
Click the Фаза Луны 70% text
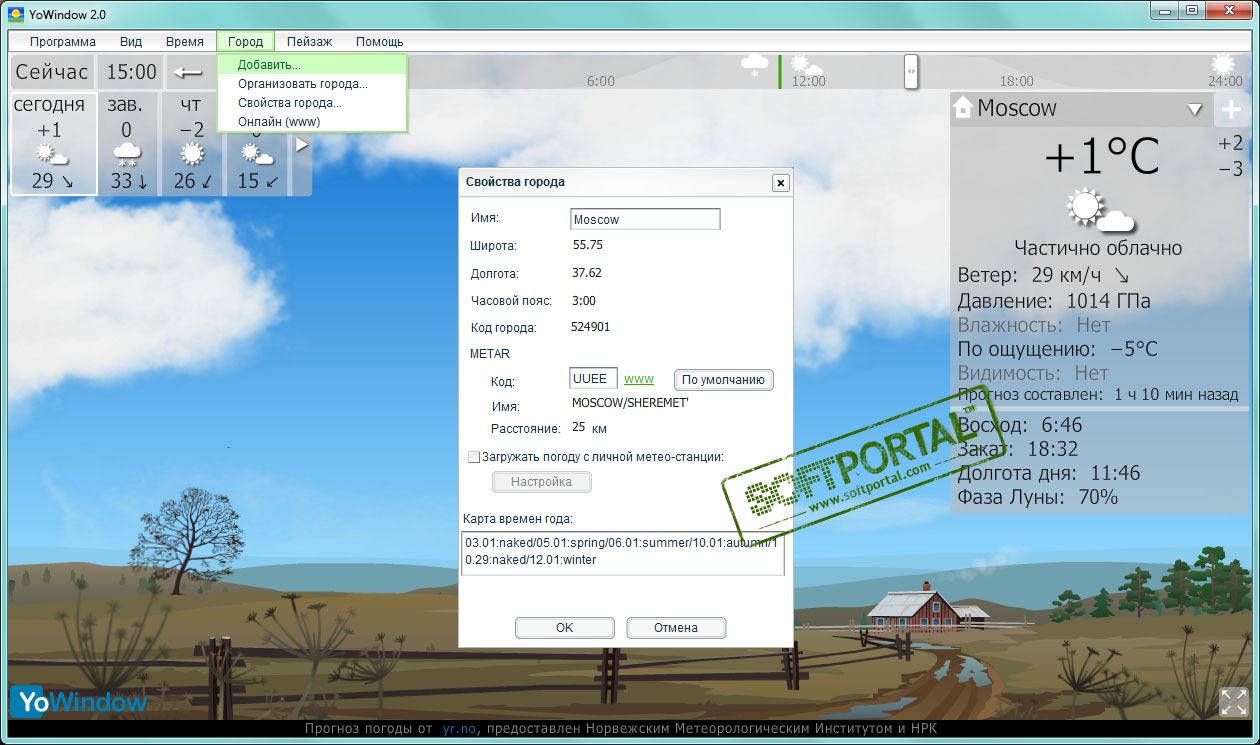click(x=1038, y=497)
